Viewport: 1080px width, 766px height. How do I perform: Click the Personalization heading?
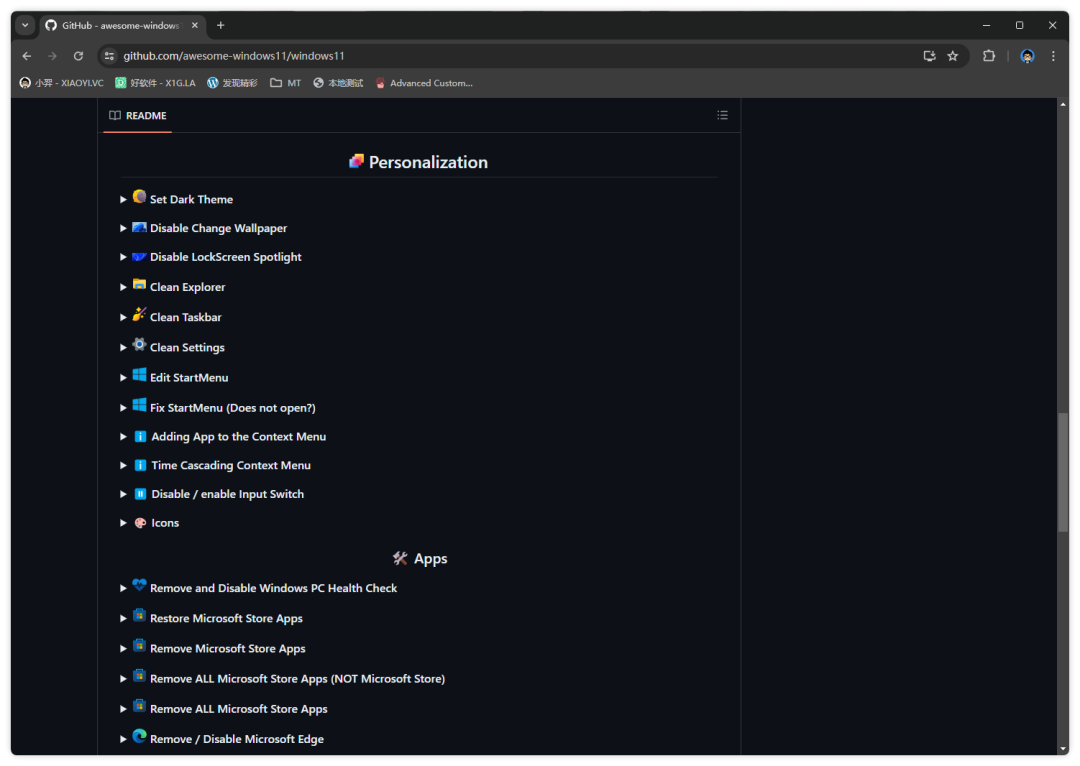[419, 162]
